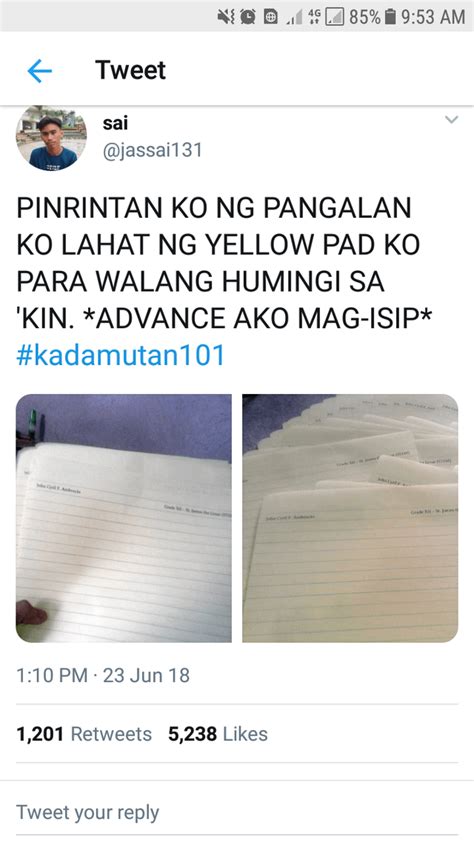View the right stacked pads photo
This screenshot has height=842, width=474.
click(350, 518)
